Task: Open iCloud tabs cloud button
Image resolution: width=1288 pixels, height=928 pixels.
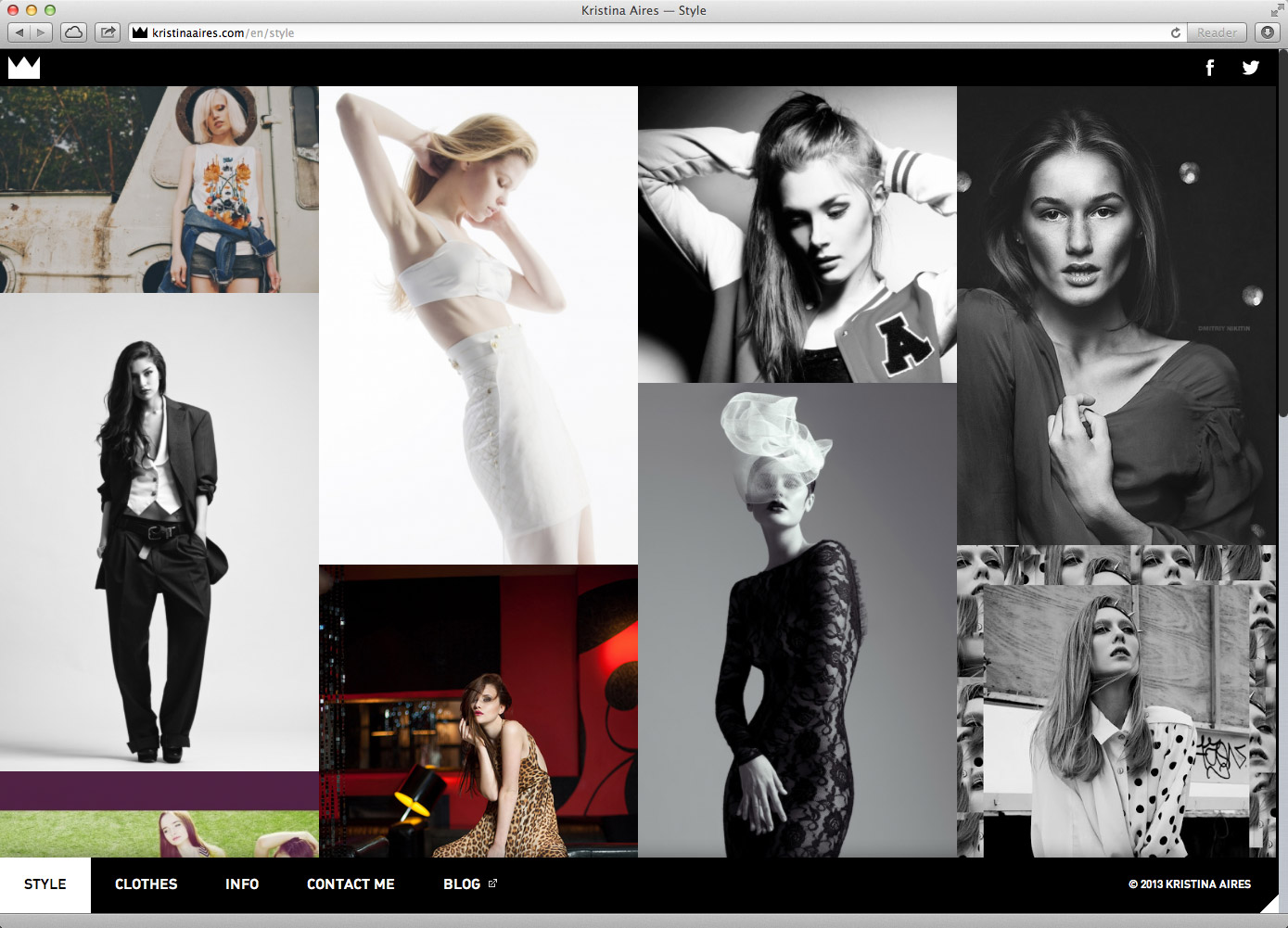Action: (x=74, y=32)
